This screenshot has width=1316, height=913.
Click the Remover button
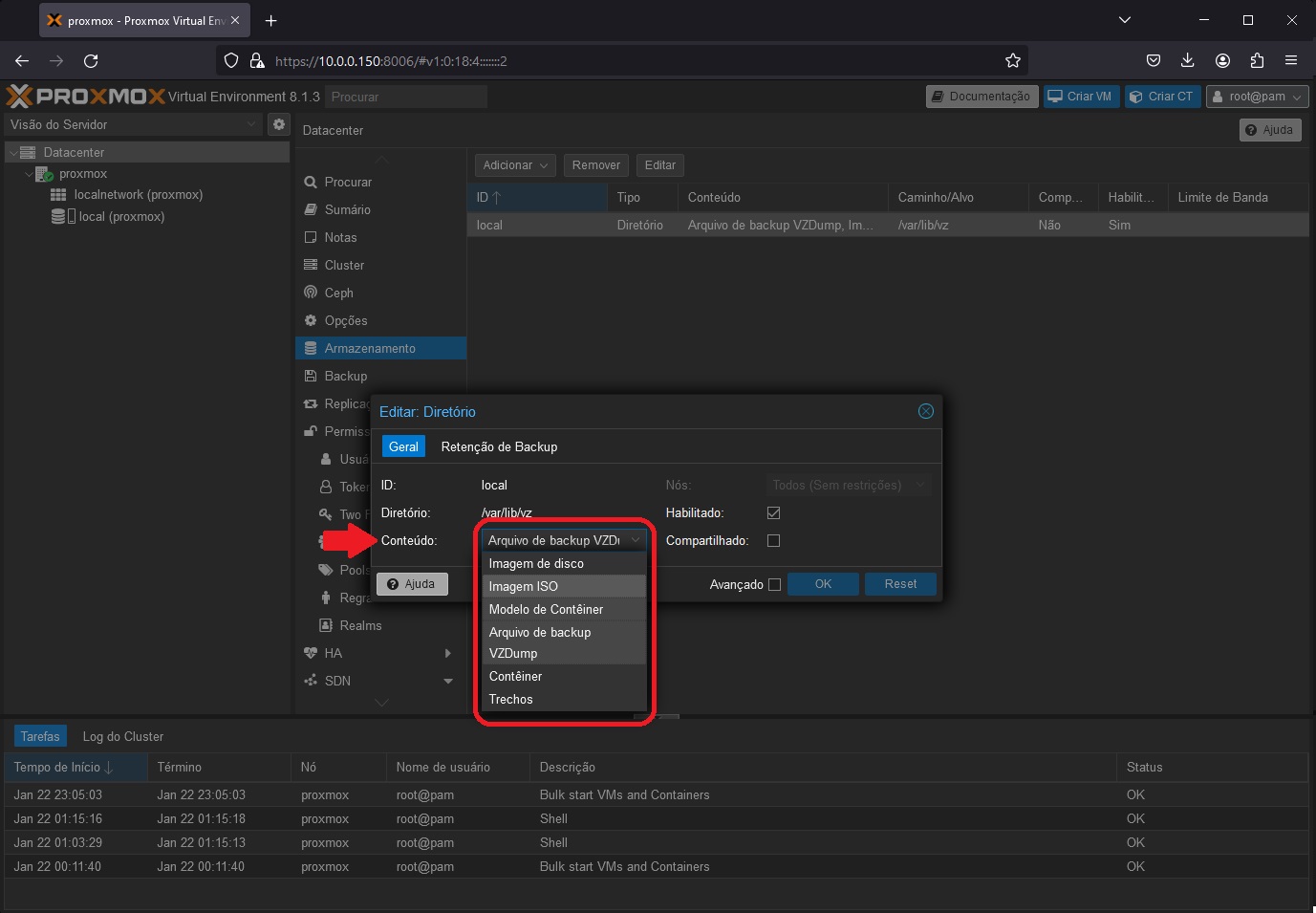pyautogui.click(x=596, y=165)
